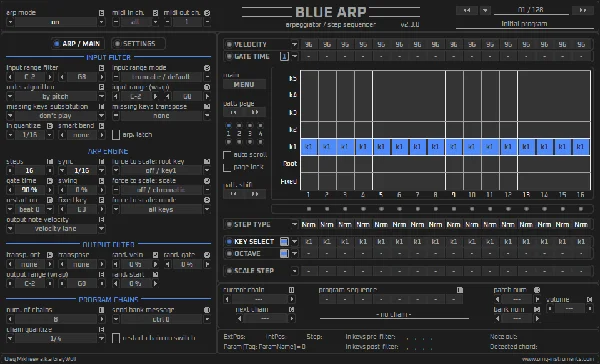
Task: Open the output note velocity help icon
Action: 101,219
